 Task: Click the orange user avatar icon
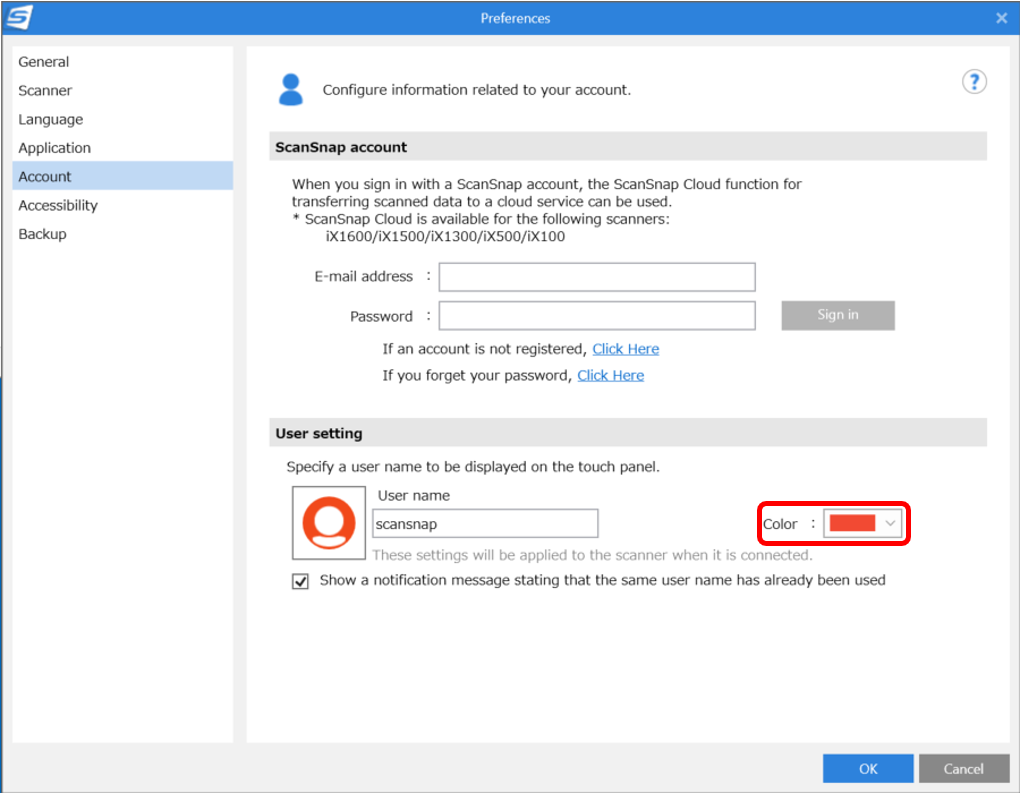[329, 522]
